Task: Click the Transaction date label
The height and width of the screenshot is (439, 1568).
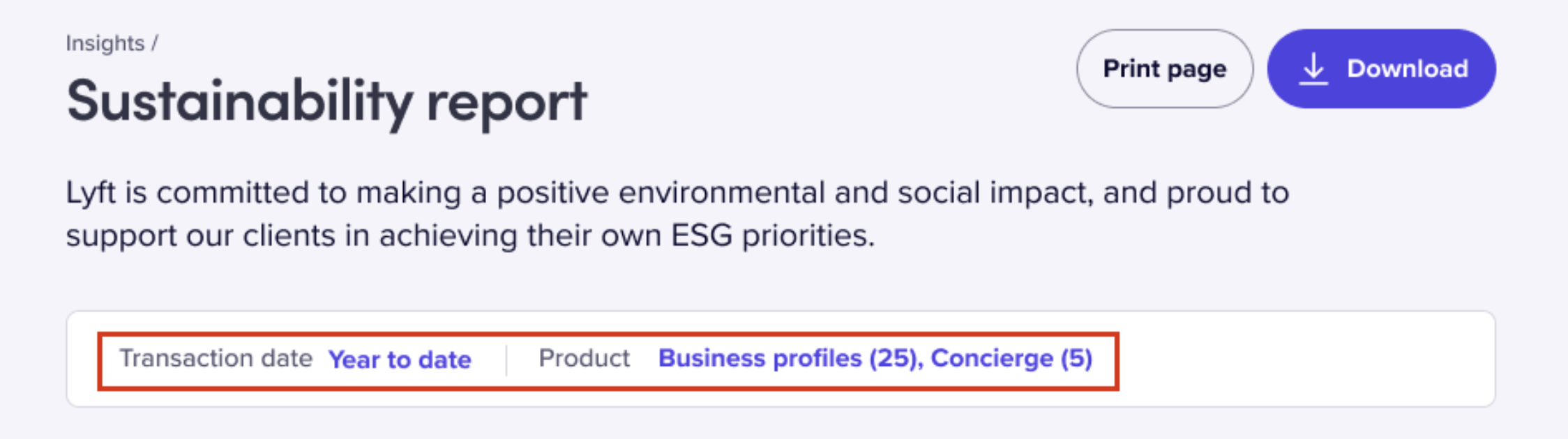Action: pyautogui.click(x=216, y=358)
